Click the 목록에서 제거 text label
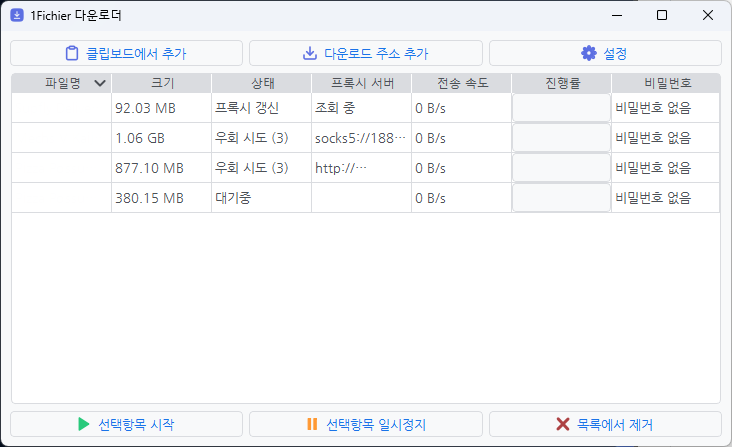Viewport: 732px width, 447px height. (x=615, y=425)
